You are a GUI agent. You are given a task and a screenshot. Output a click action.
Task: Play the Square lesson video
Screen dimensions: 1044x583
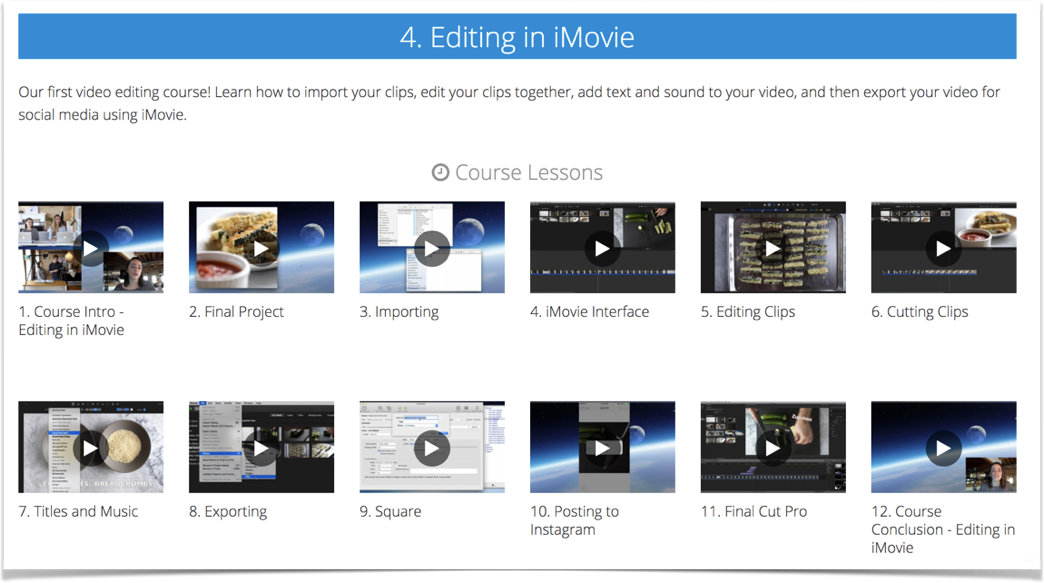coord(431,448)
